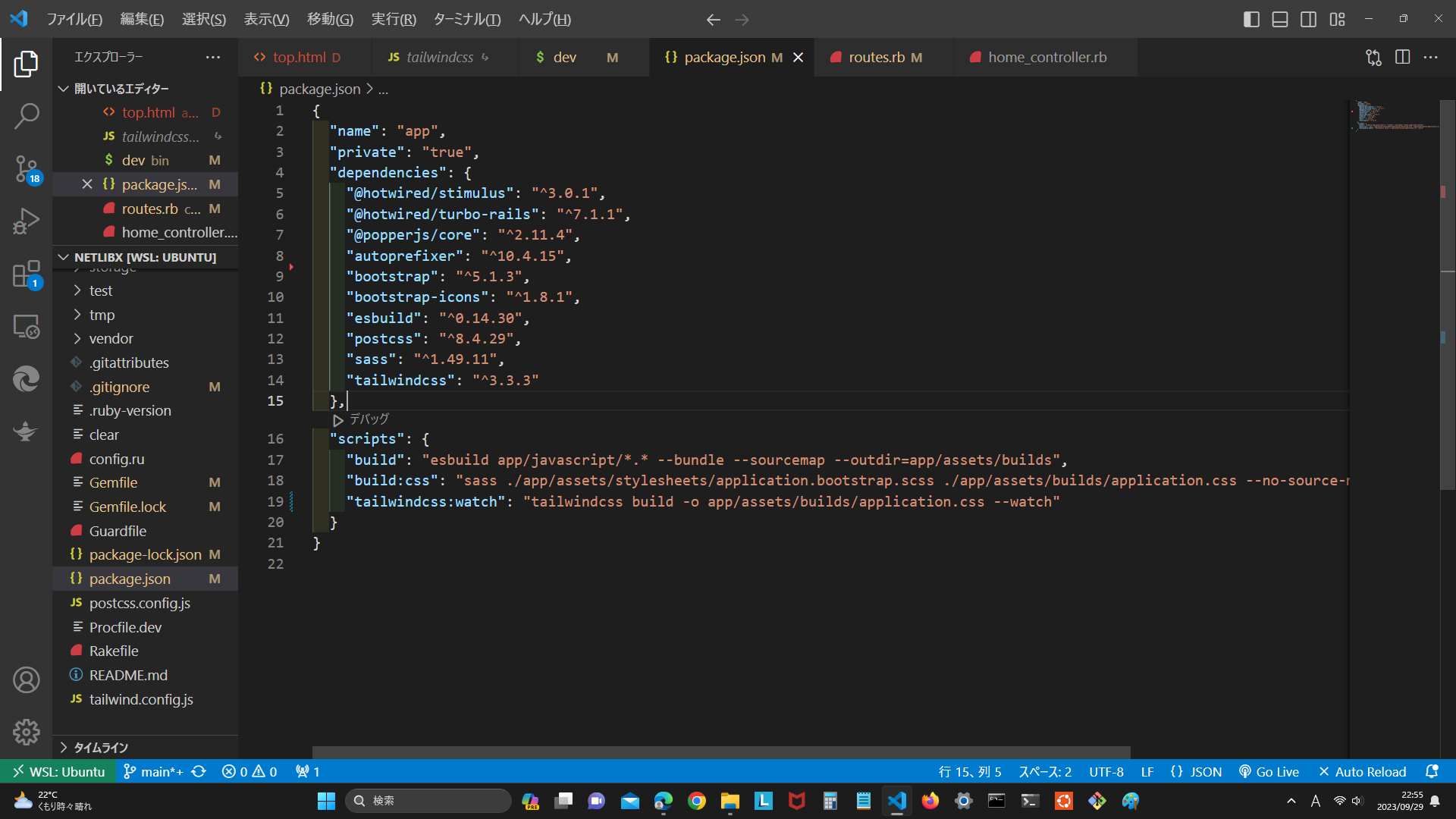Open the Remote Explorer view
This screenshot has height=819, width=1456.
[x=26, y=327]
